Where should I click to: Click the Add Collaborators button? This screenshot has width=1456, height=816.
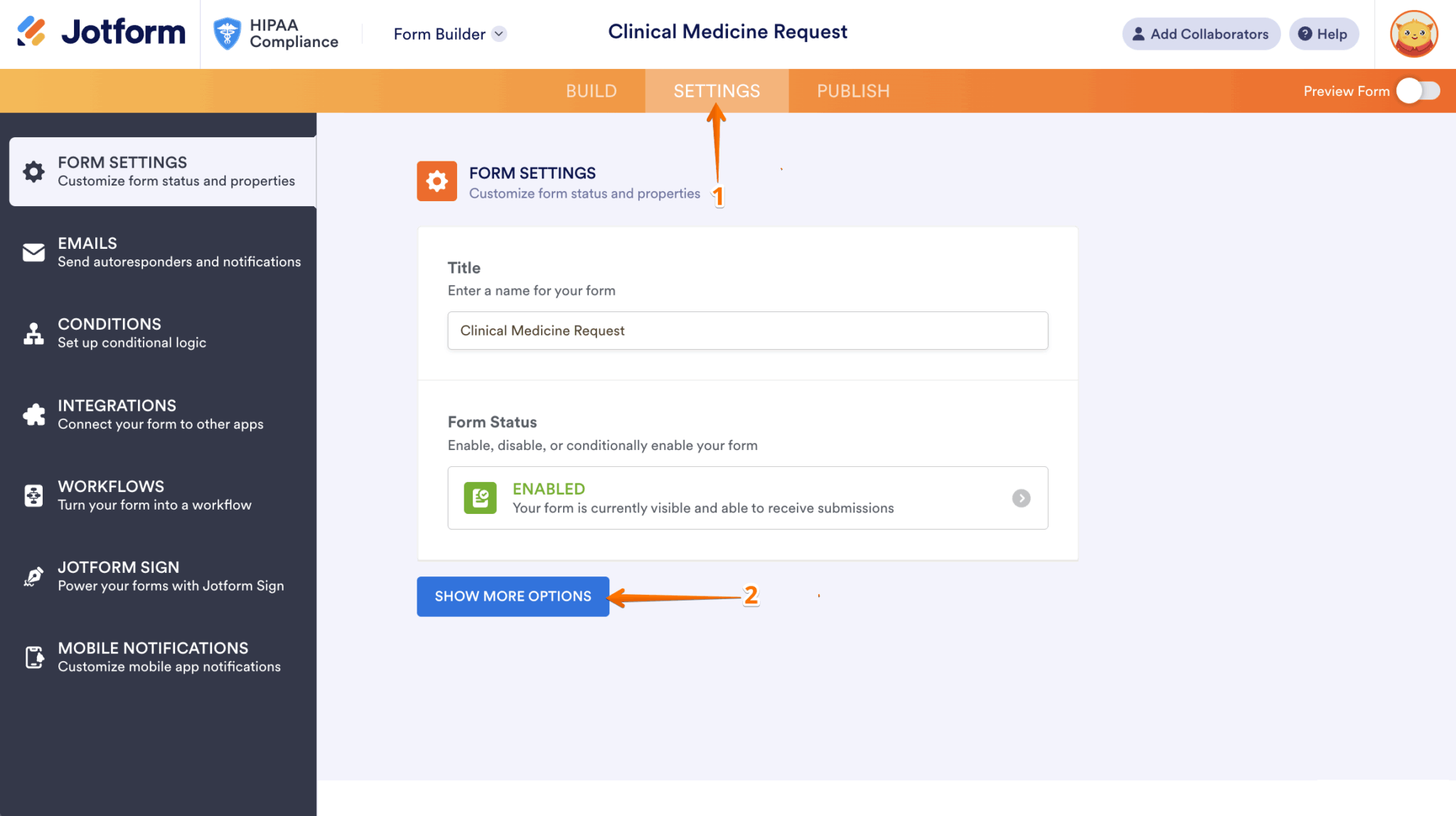[x=1200, y=33]
